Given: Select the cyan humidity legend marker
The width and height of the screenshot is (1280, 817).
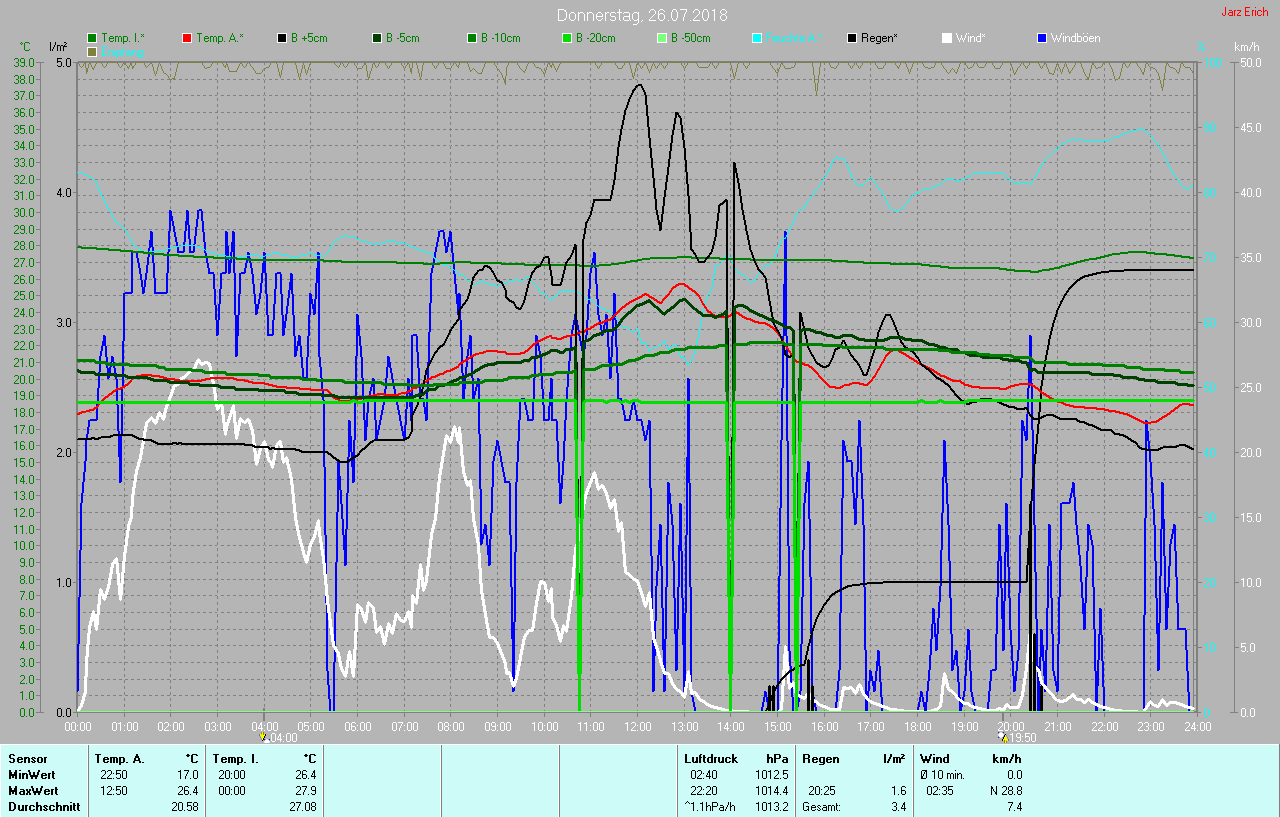Looking at the screenshot, I should [756, 38].
